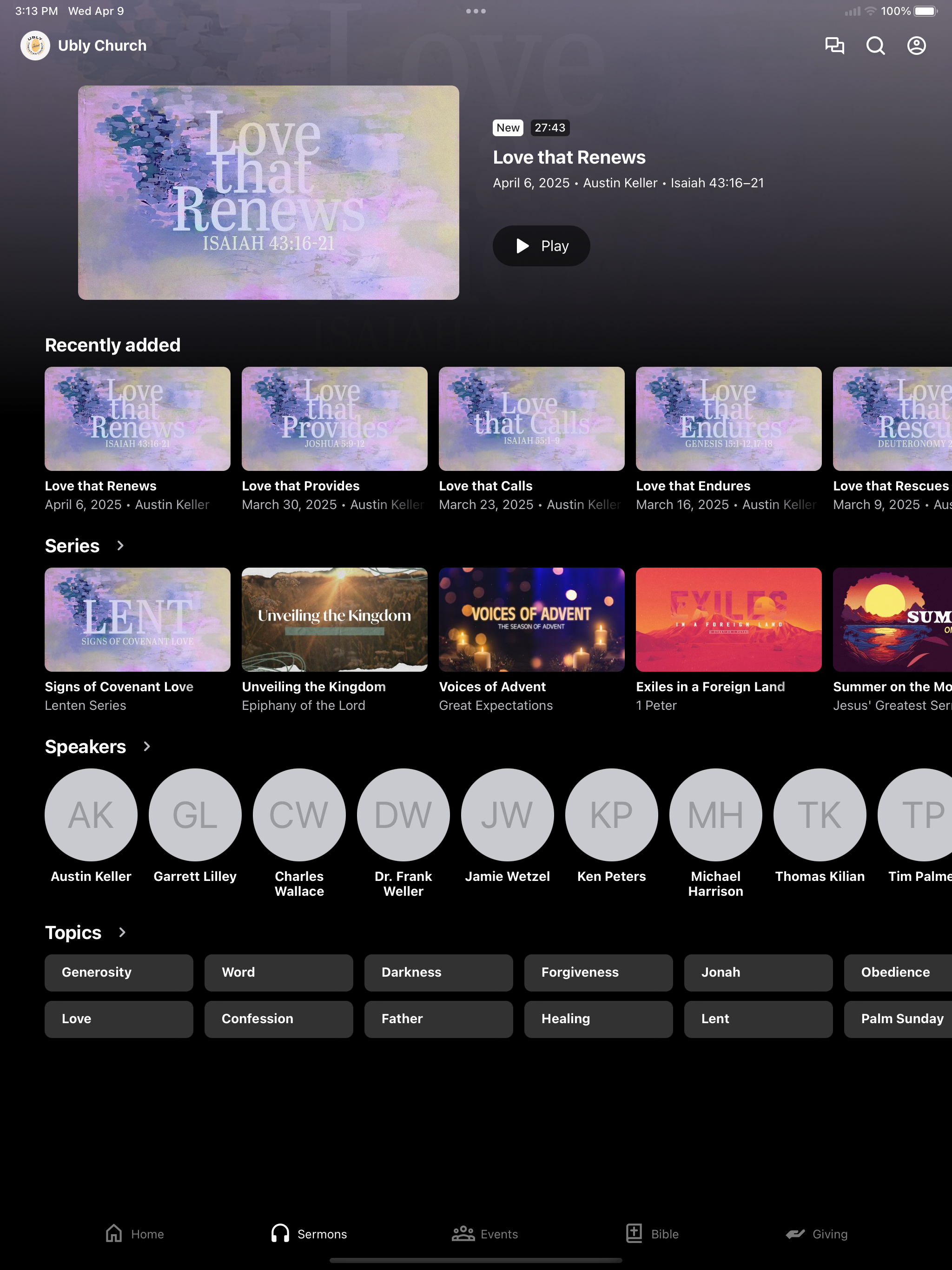The width and height of the screenshot is (952, 1270).
Task: Open Love that Endures sermon thumbnail
Action: pos(728,418)
